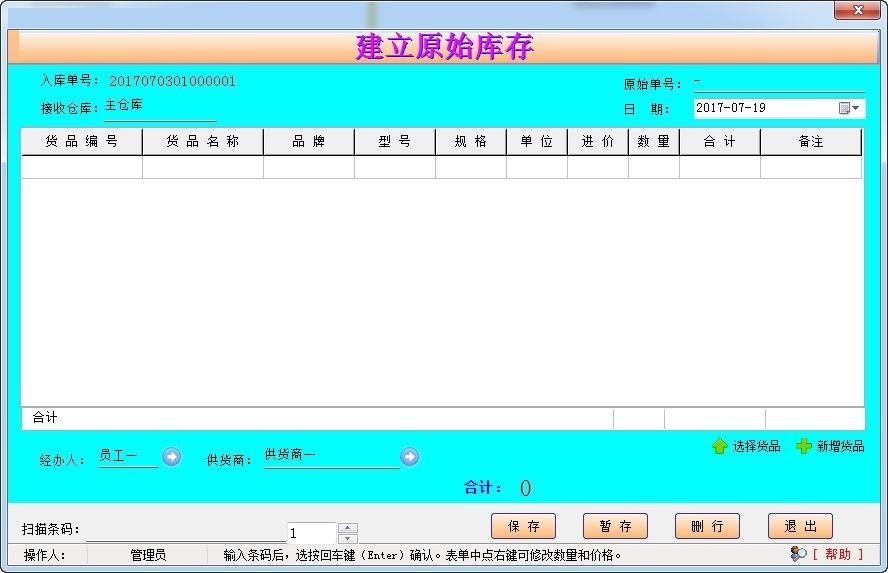Click the 供货商 field showing 供货商一
888x573 pixels.
point(332,456)
